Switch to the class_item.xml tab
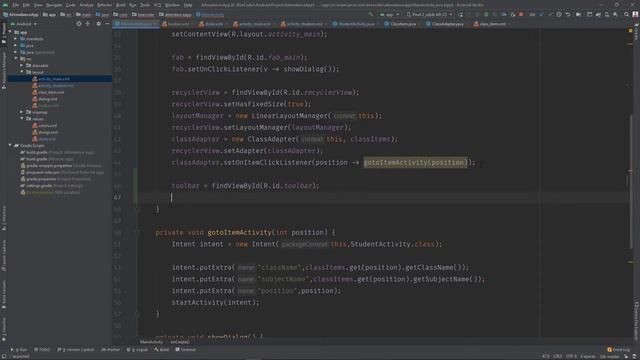This screenshot has height=360, width=640. [490, 24]
